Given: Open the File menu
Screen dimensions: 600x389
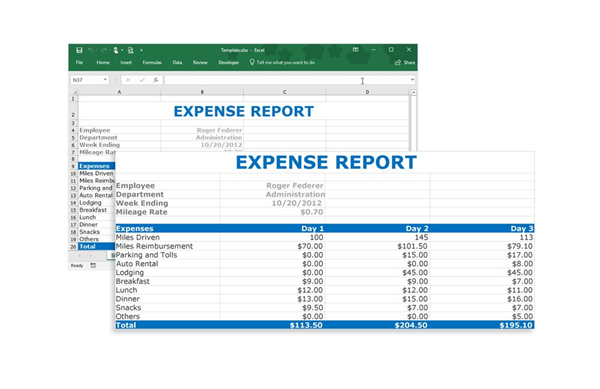Looking at the screenshot, I should click(79, 62).
